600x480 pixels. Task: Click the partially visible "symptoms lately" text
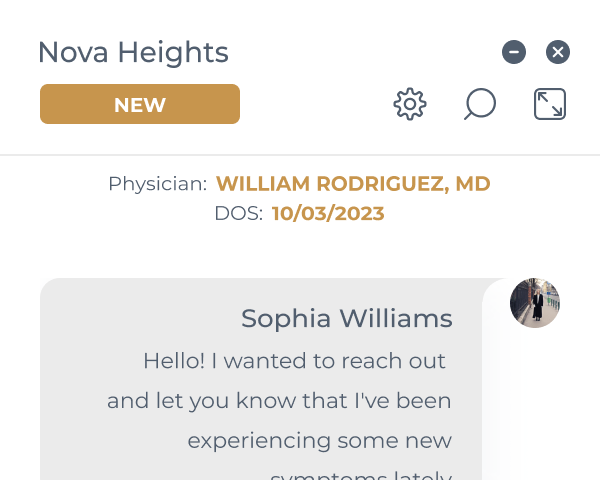(360, 474)
